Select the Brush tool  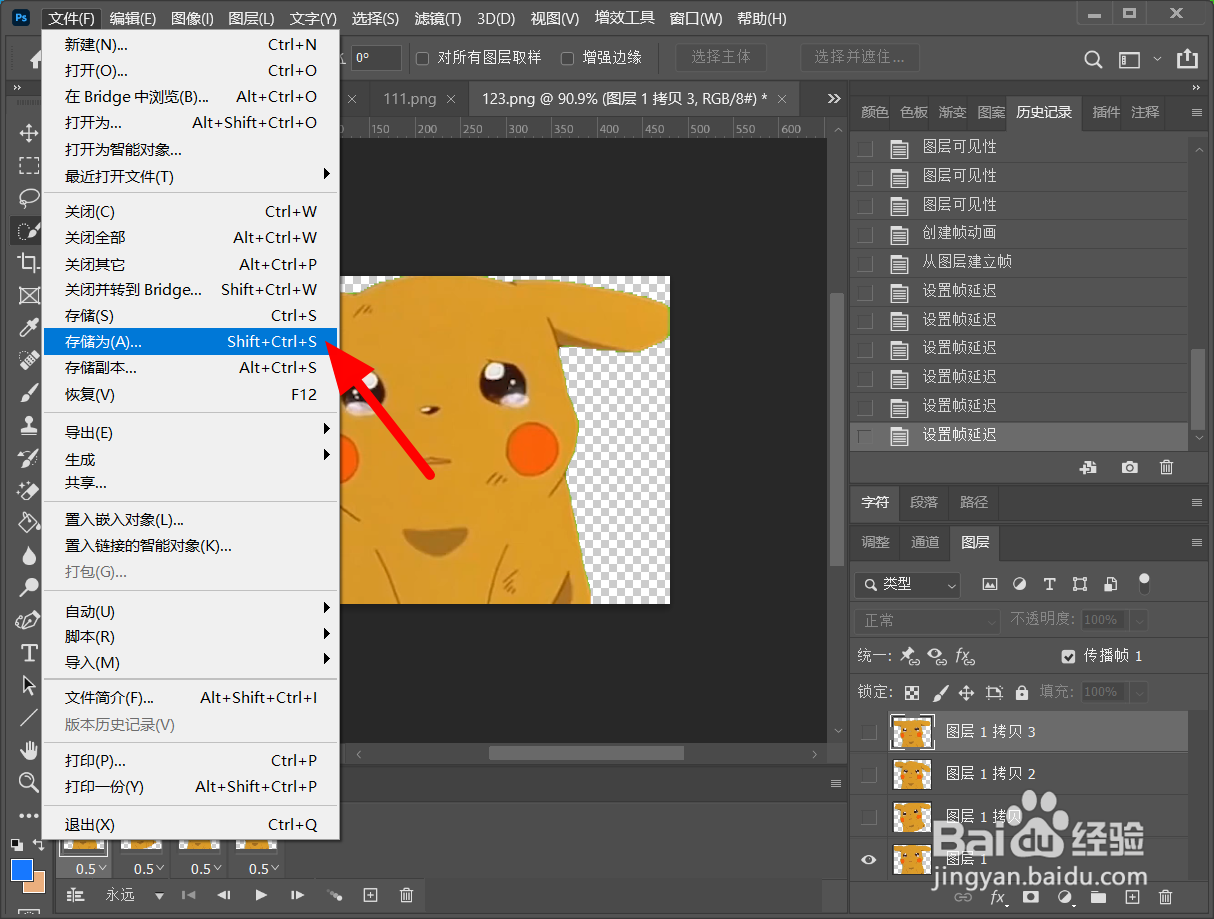click(28, 393)
